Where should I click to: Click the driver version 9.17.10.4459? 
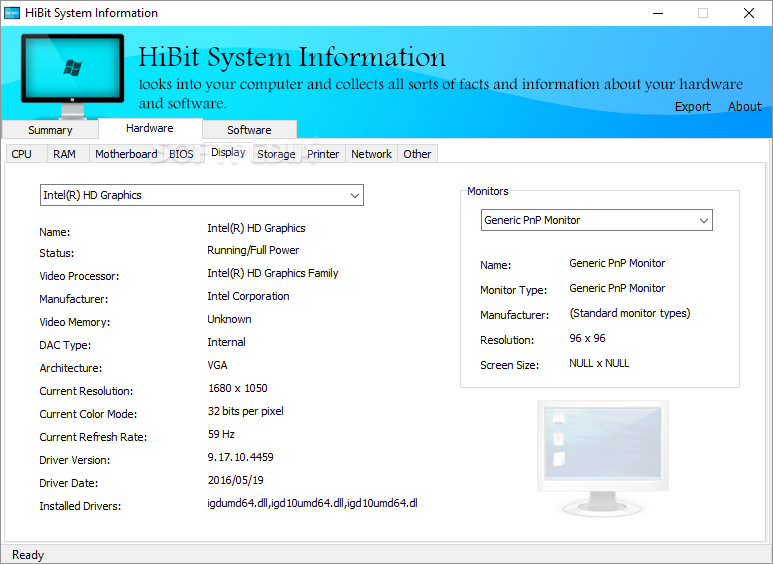pyautogui.click(x=240, y=458)
